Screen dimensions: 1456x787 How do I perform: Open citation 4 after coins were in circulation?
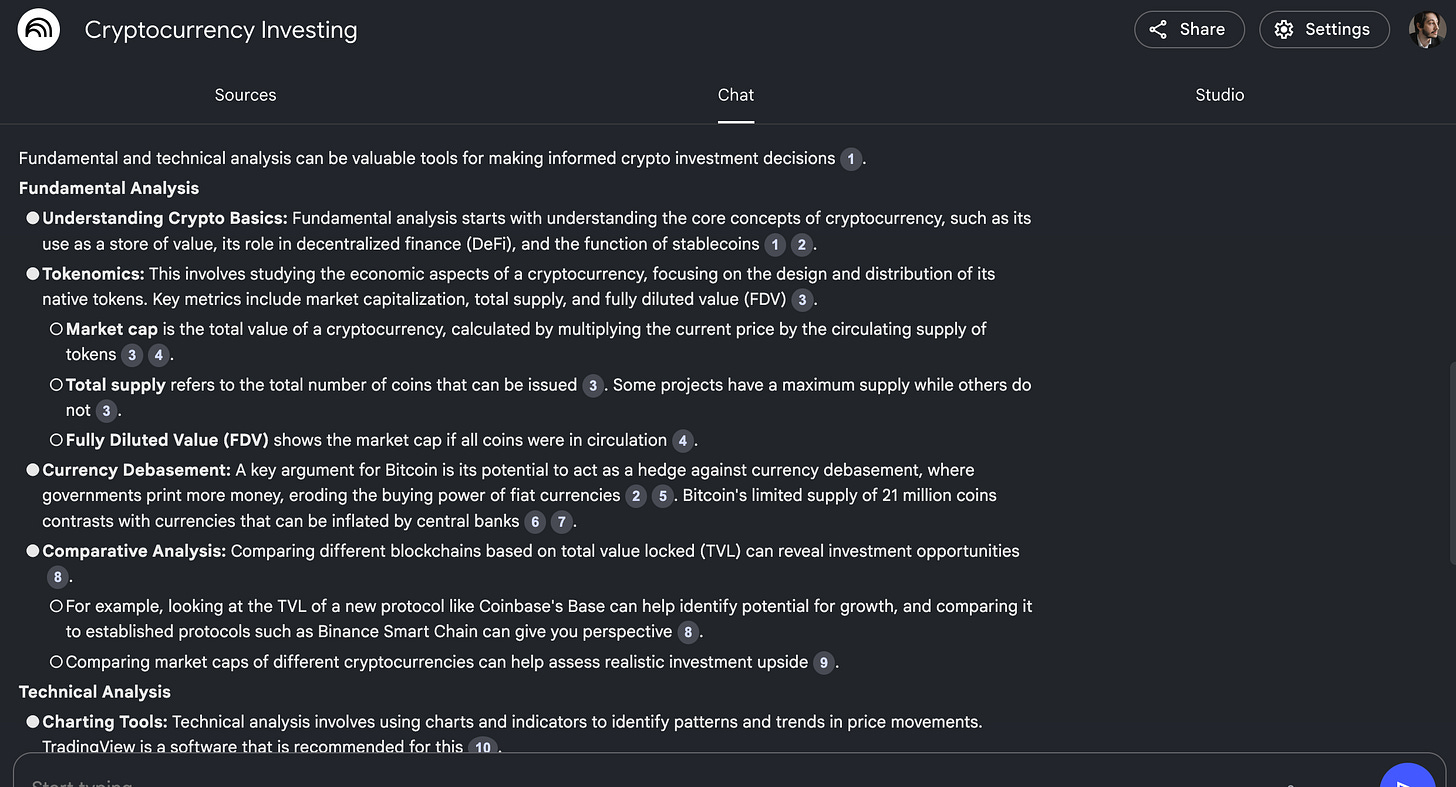(x=683, y=441)
